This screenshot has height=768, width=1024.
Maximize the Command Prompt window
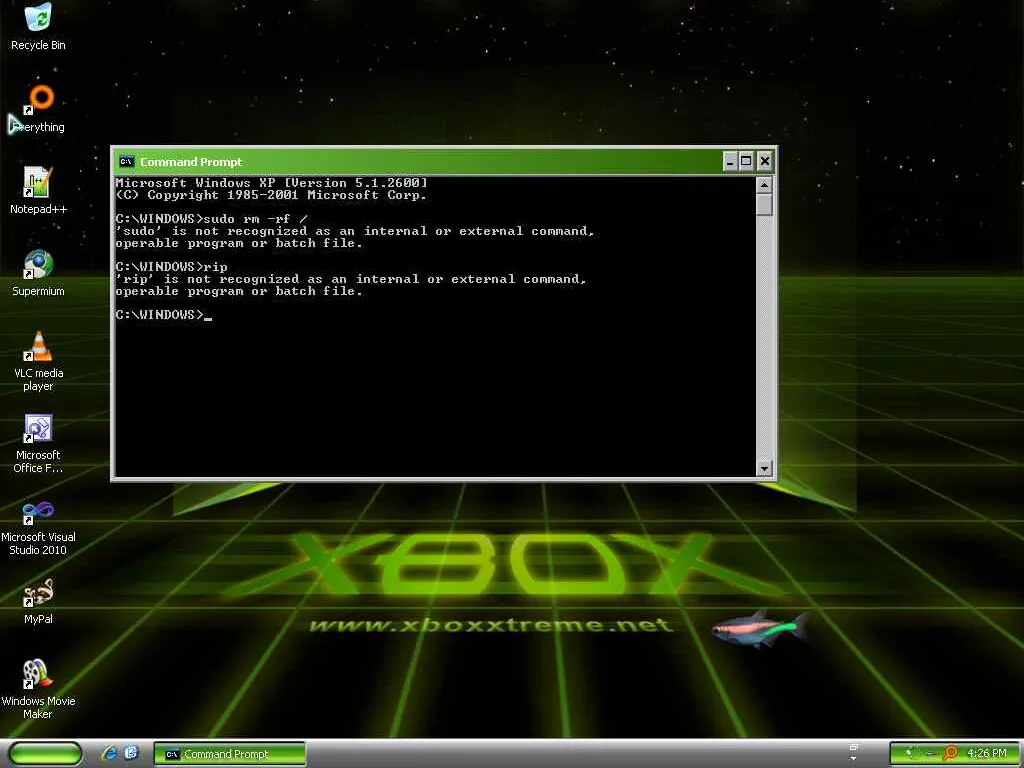(746, 161)
